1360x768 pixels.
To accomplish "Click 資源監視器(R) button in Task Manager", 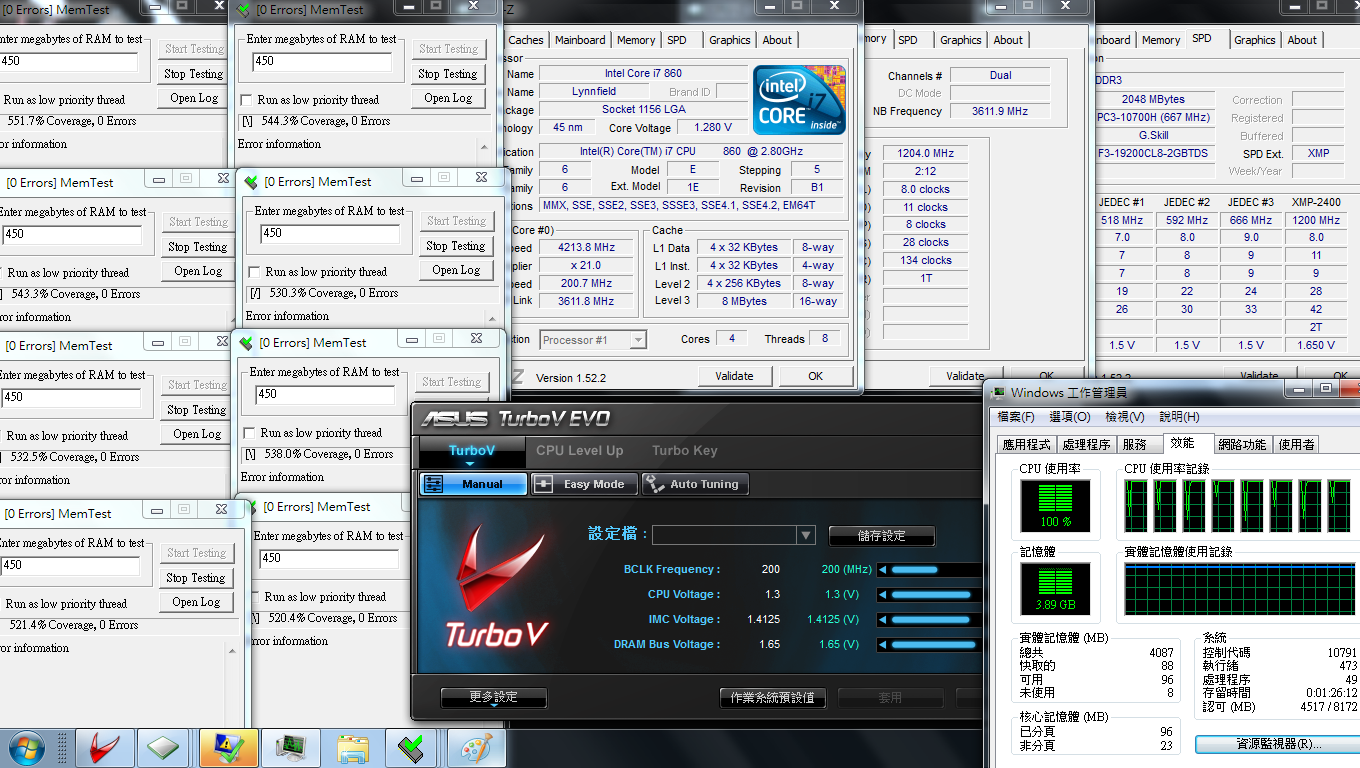I will click(1278, 745).
